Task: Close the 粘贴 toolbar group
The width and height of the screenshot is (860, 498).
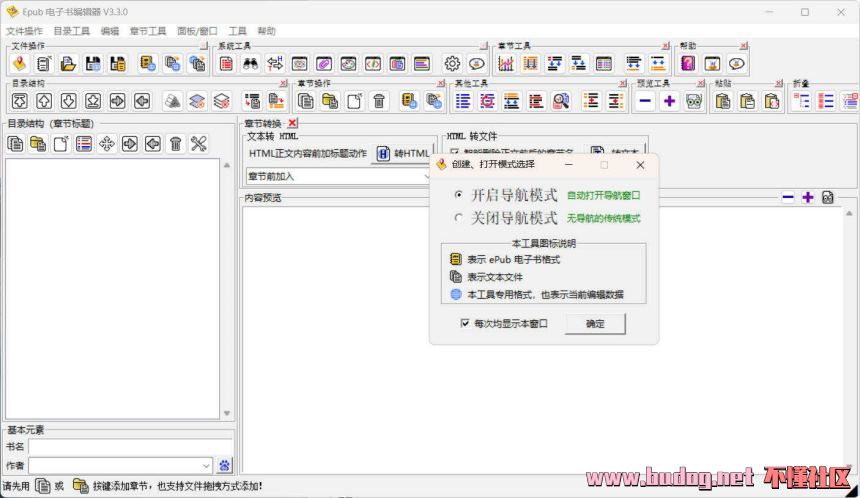Action: [x=779, y=83]
